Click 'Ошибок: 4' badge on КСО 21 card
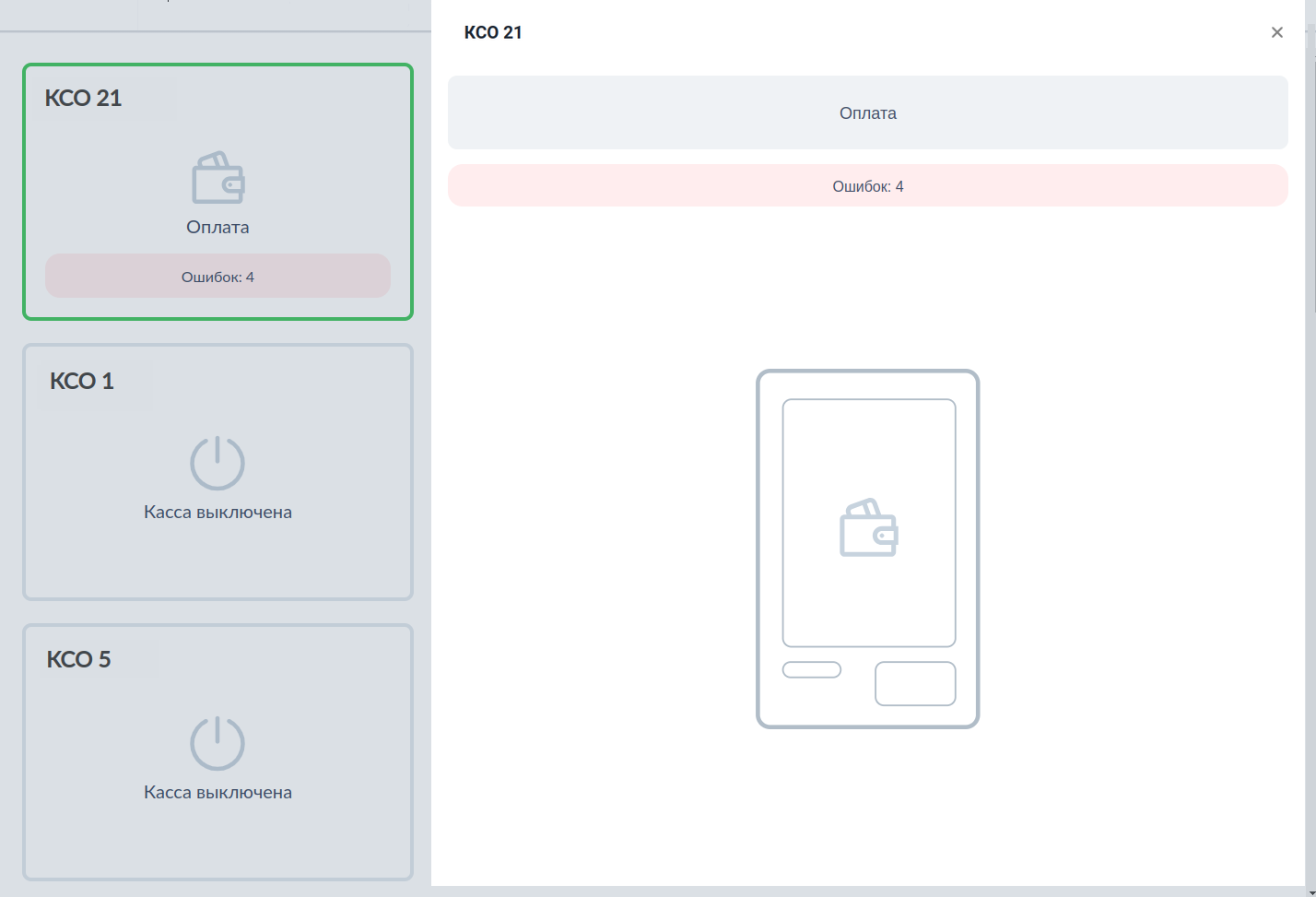 click(x=217, y=277)
